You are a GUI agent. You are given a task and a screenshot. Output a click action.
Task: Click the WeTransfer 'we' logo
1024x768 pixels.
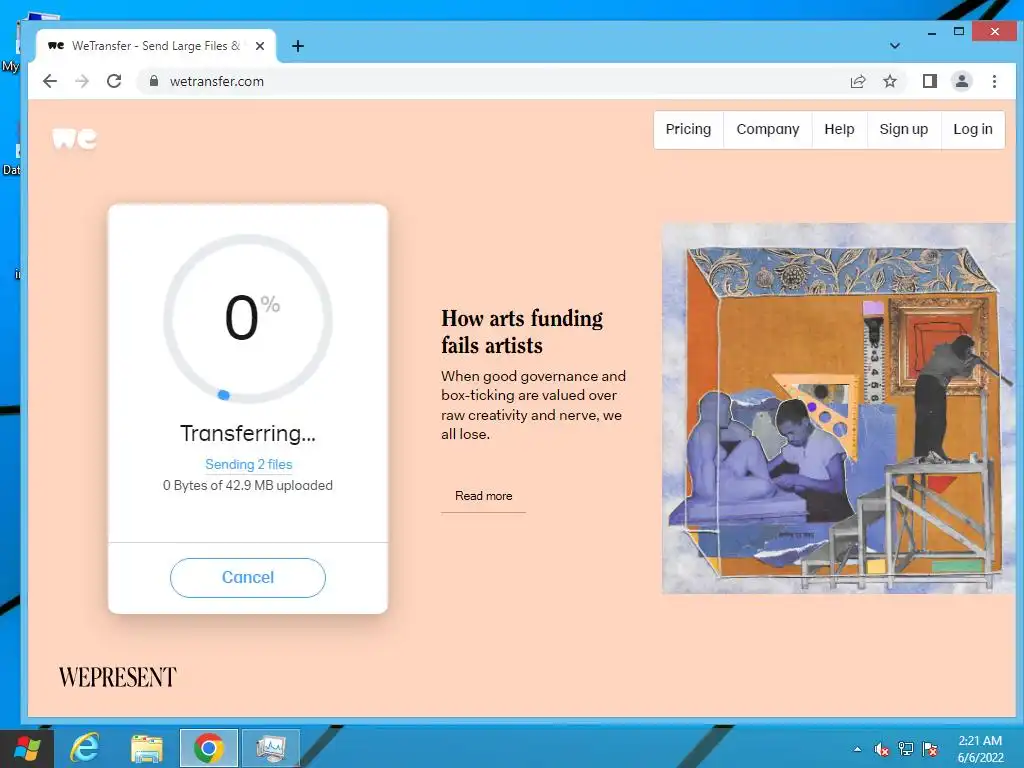(x=74, y=138)
